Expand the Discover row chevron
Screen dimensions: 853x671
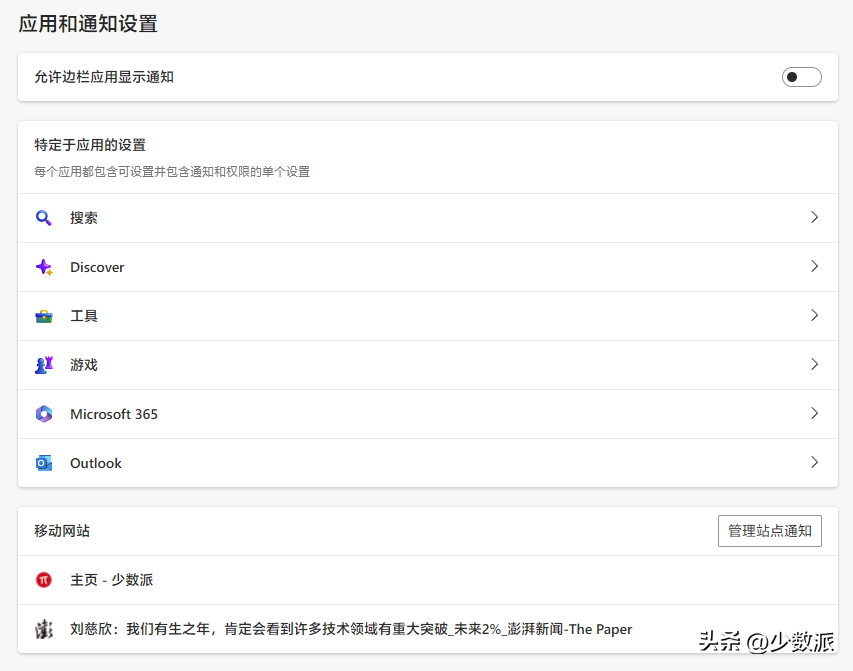[x=814, y=266]
